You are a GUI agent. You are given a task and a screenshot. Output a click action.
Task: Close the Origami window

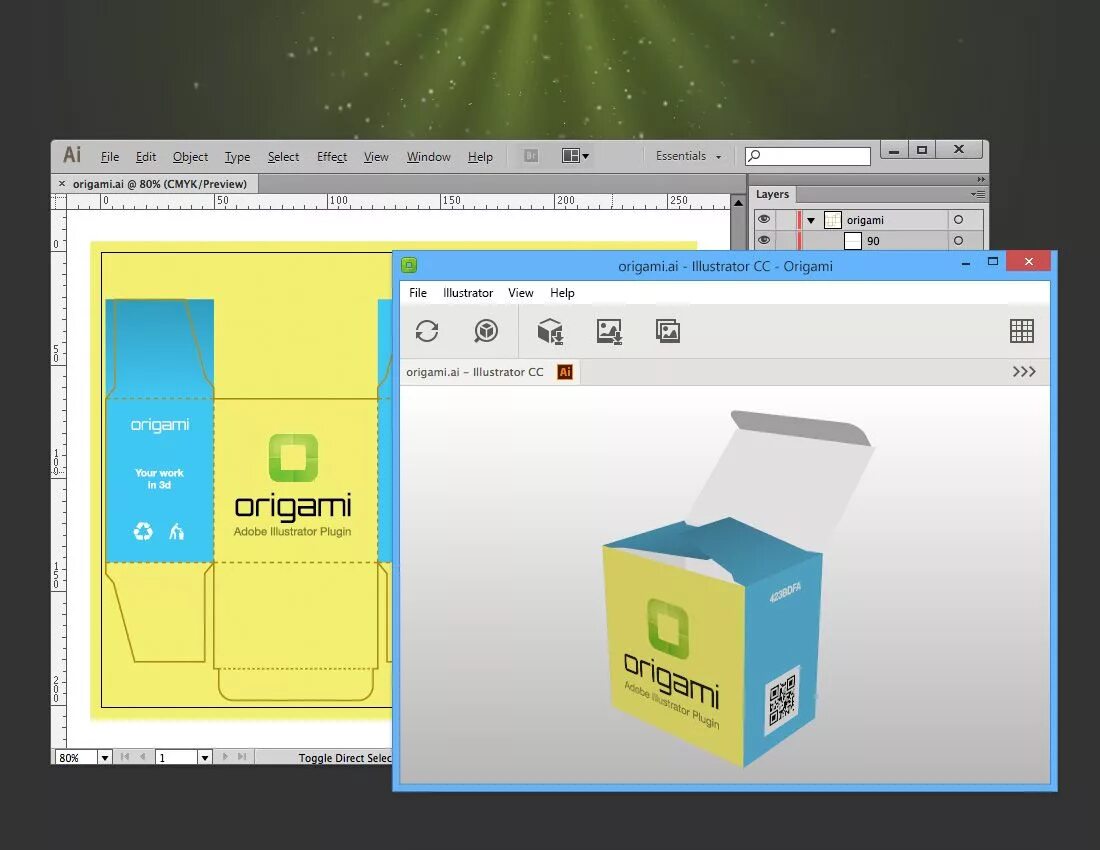tap(1028, 262)
